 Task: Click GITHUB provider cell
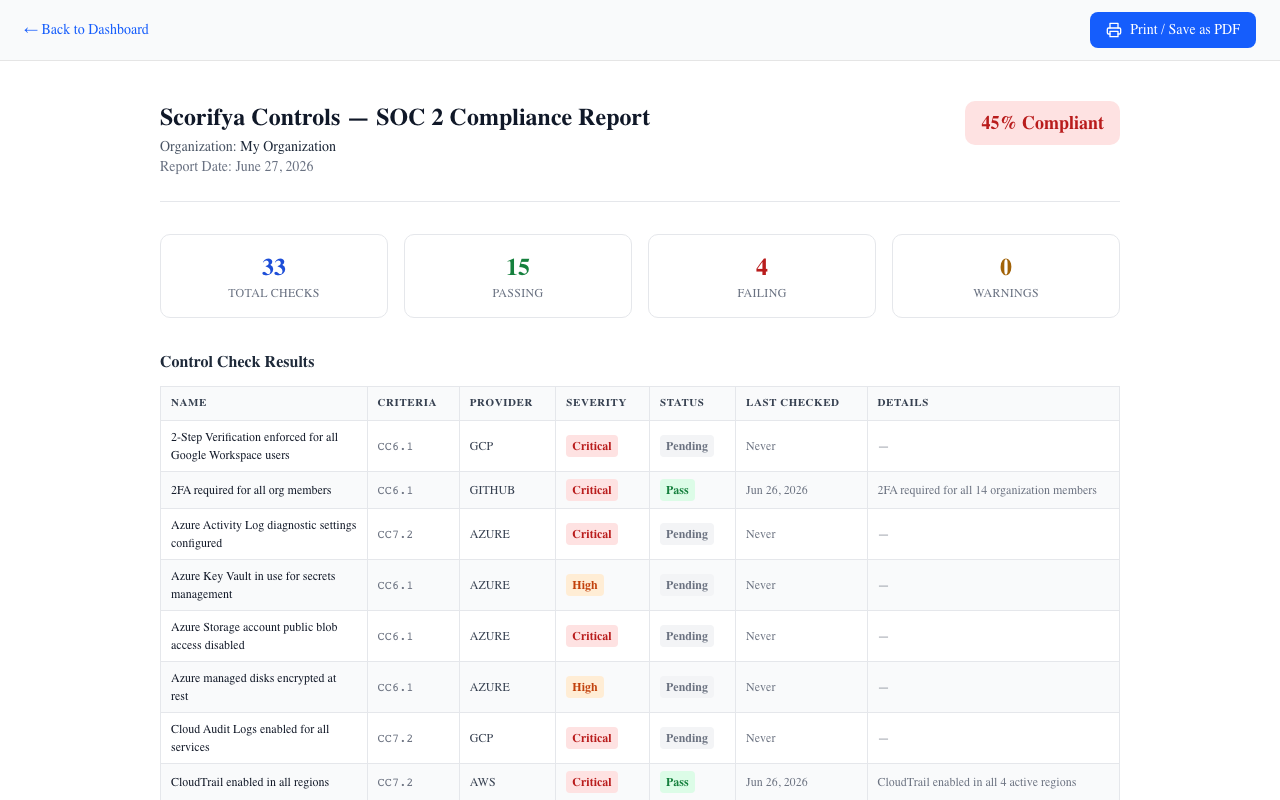click(x=492, y=490)
